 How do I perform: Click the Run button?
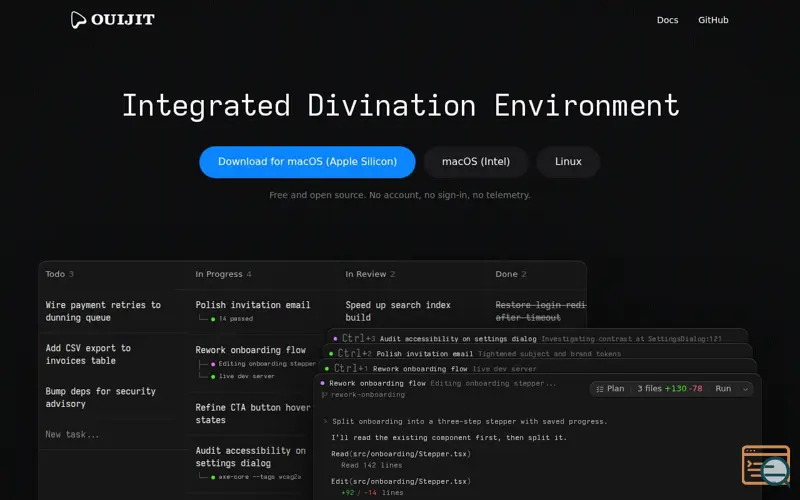[x=723, y=389]
